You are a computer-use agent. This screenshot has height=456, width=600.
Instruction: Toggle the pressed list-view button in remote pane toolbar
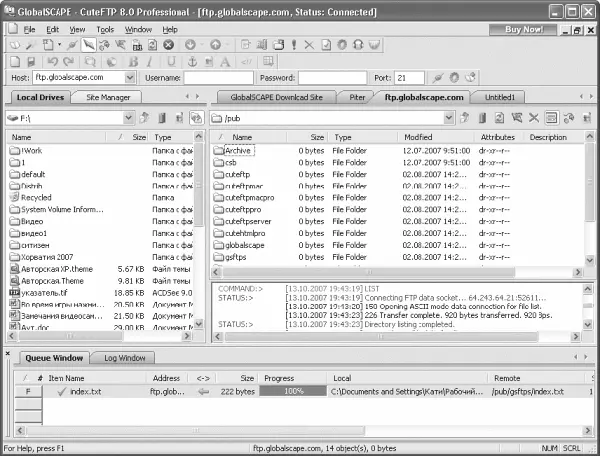pos(551,118)
